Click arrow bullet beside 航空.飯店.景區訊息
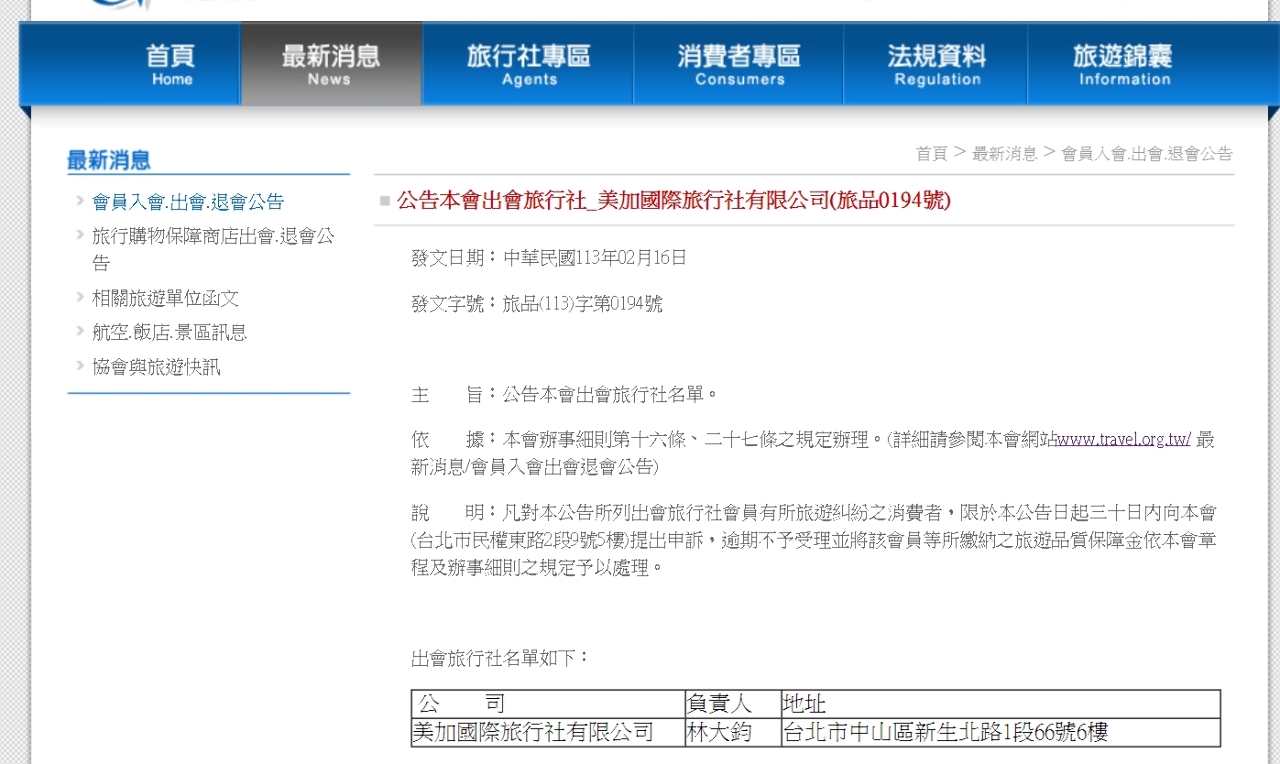The width and height of the screenshot is (1280, 764). pyautogui.click(x=79, y=331)
